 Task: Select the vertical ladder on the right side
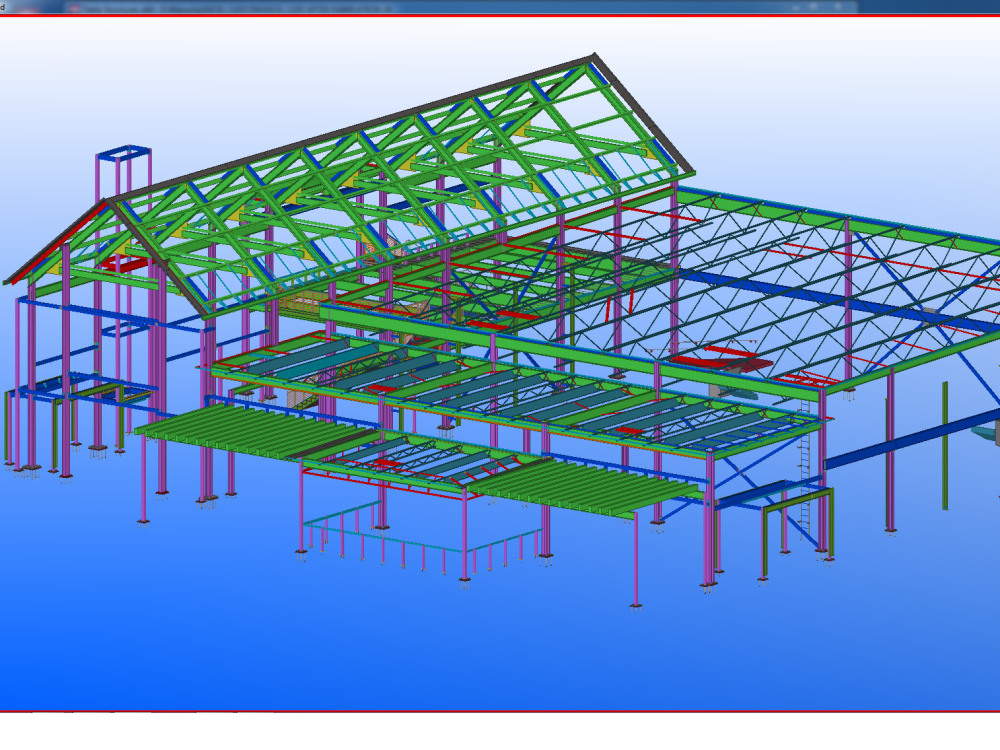pyautogui.click(x=804, y=469)
